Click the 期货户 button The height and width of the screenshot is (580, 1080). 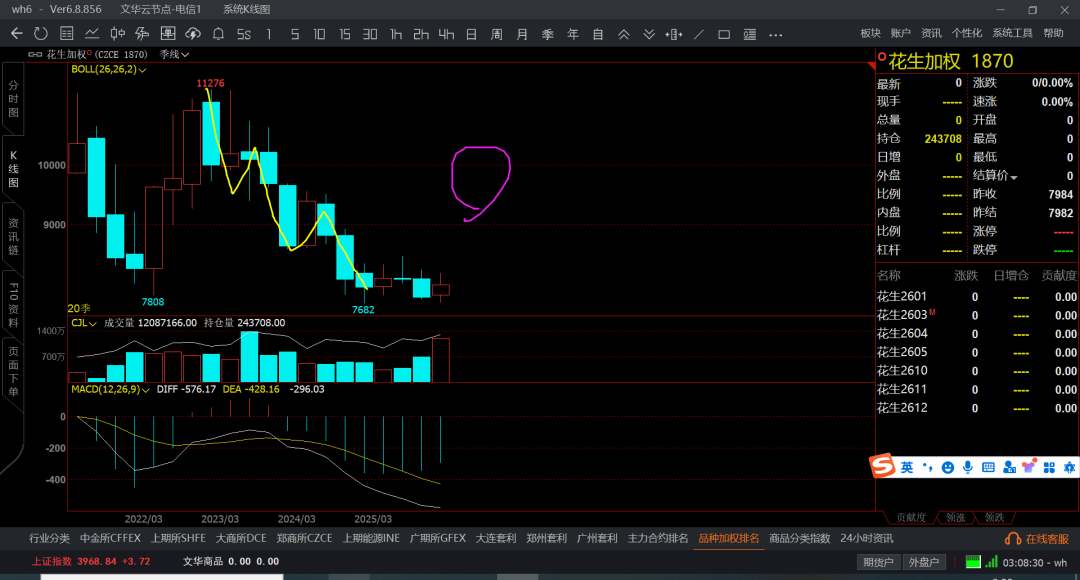pos(878,562)
